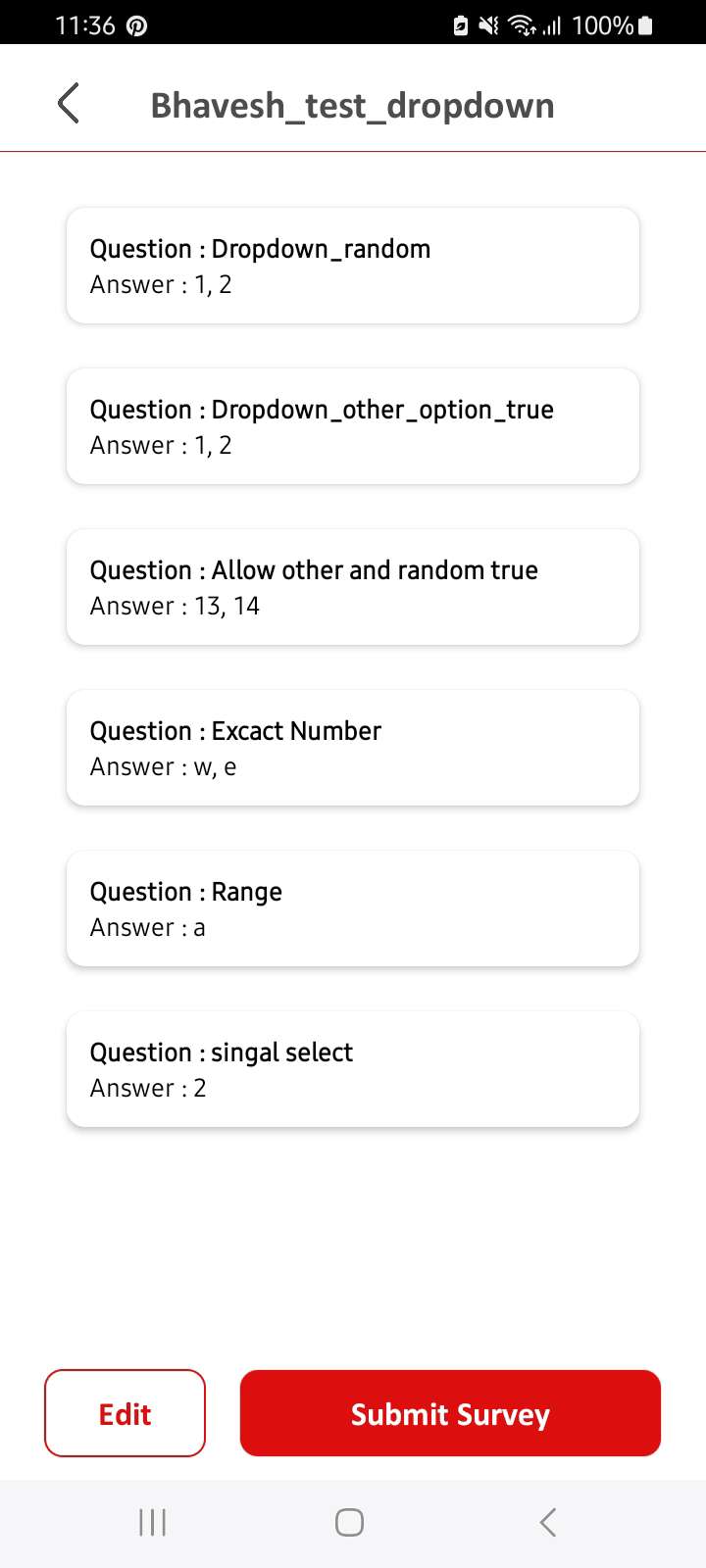706x1568 pixels.
Task: Tap the battery icon in status bar
Action: (x=644, y=26)
